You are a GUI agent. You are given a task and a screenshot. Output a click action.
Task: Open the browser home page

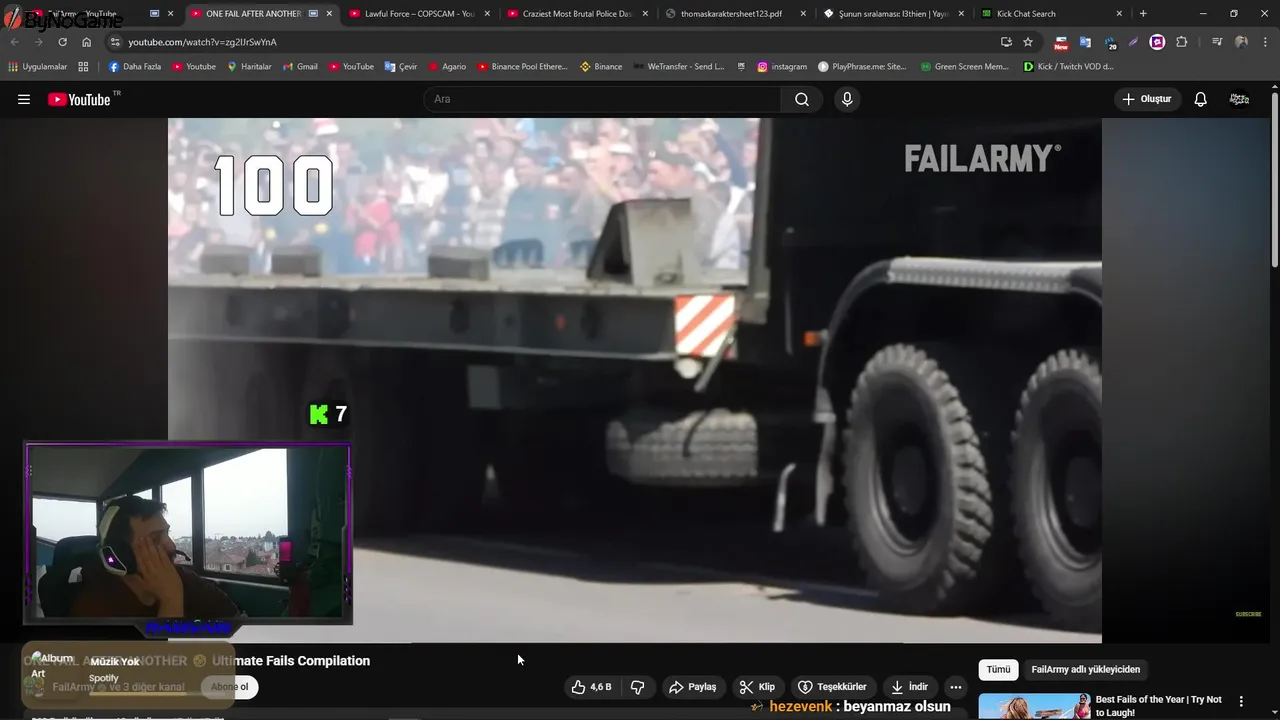[x=86, y=42]
